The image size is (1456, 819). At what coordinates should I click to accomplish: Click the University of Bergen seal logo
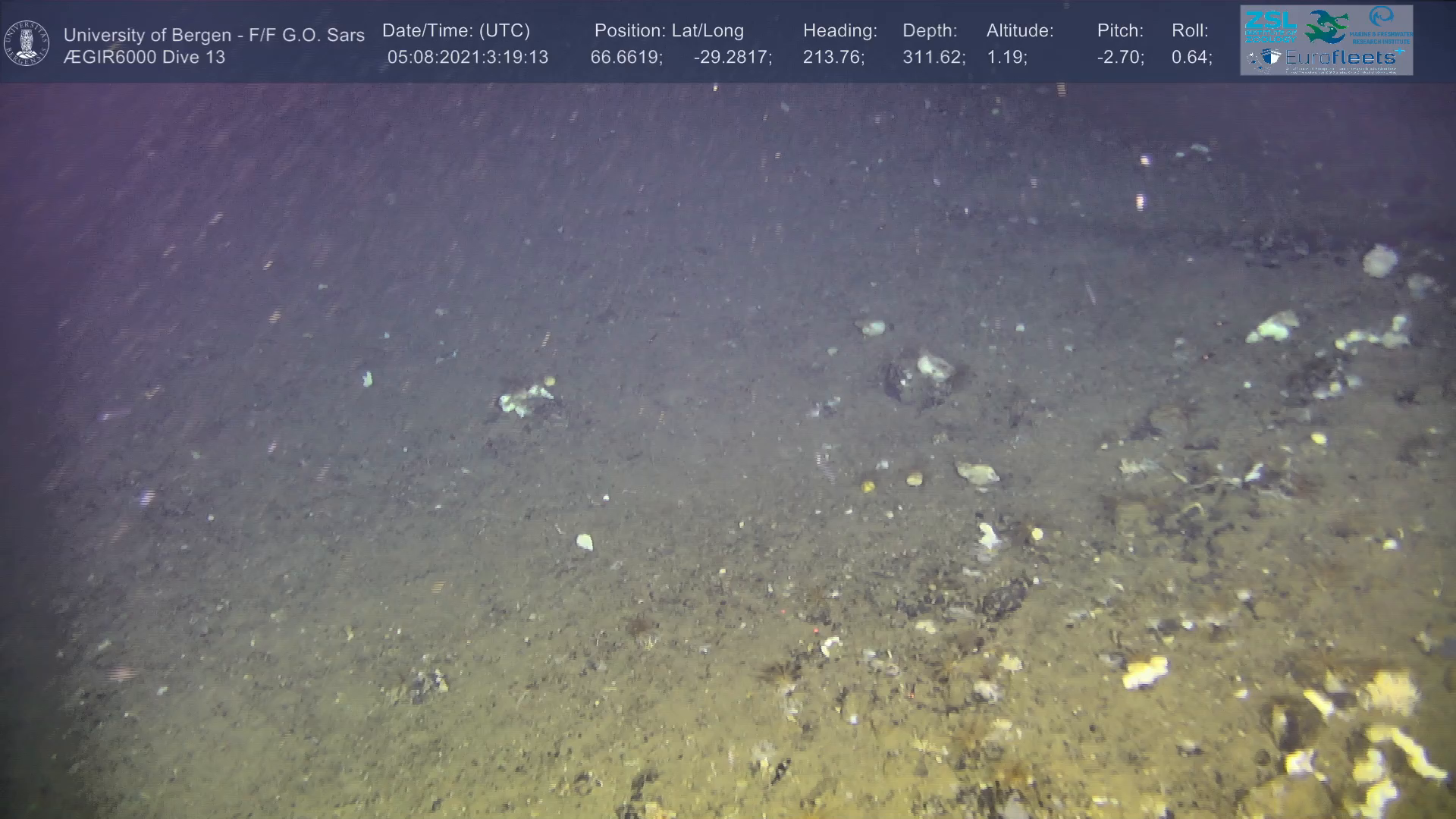pos(27,43)
